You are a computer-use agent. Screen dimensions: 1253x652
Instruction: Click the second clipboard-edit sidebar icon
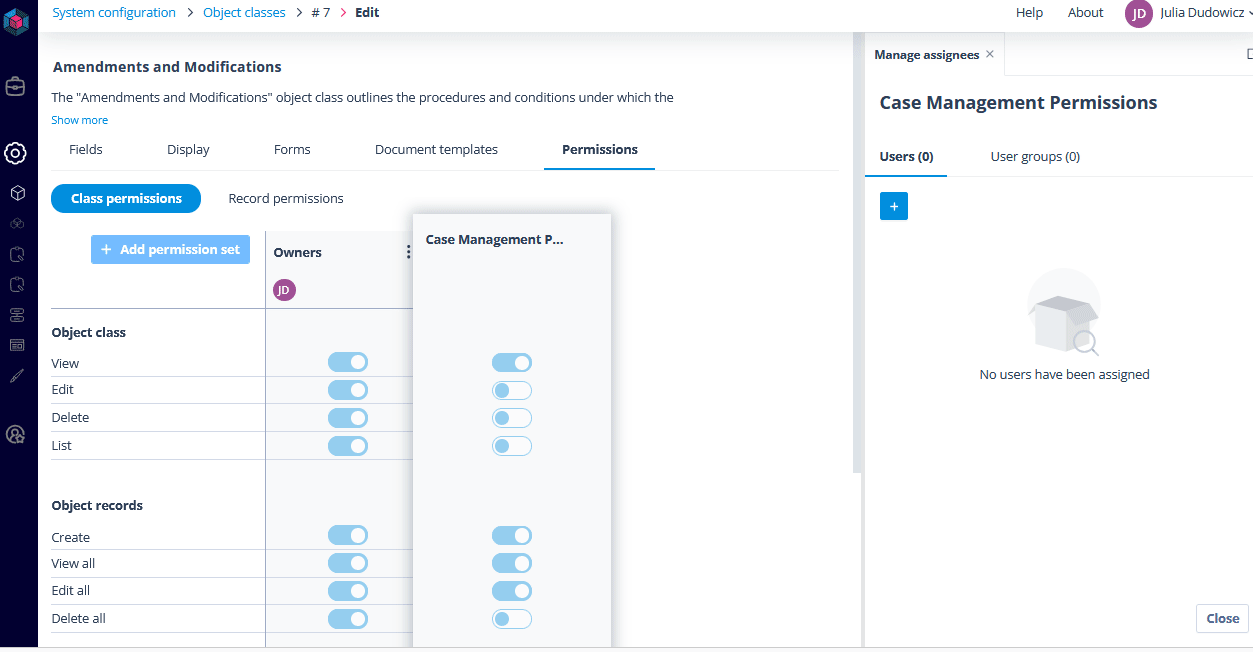click(16, 284)
